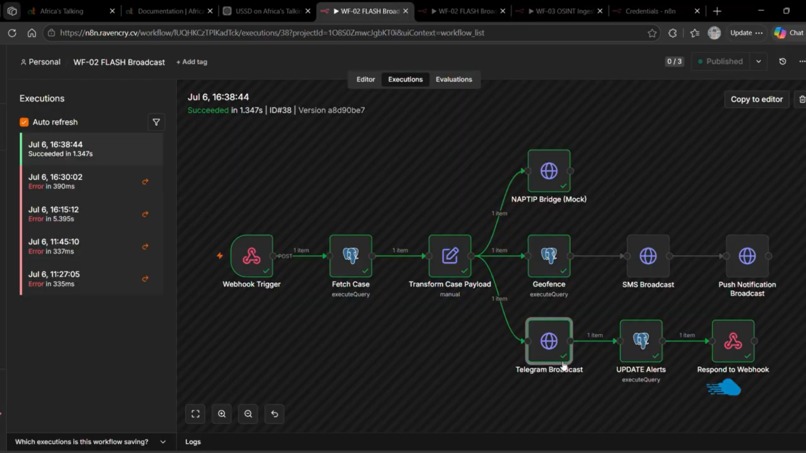Screen dimensions: 806x453
Task: Switch to the Evaluations tab
Action: point(454,79)
